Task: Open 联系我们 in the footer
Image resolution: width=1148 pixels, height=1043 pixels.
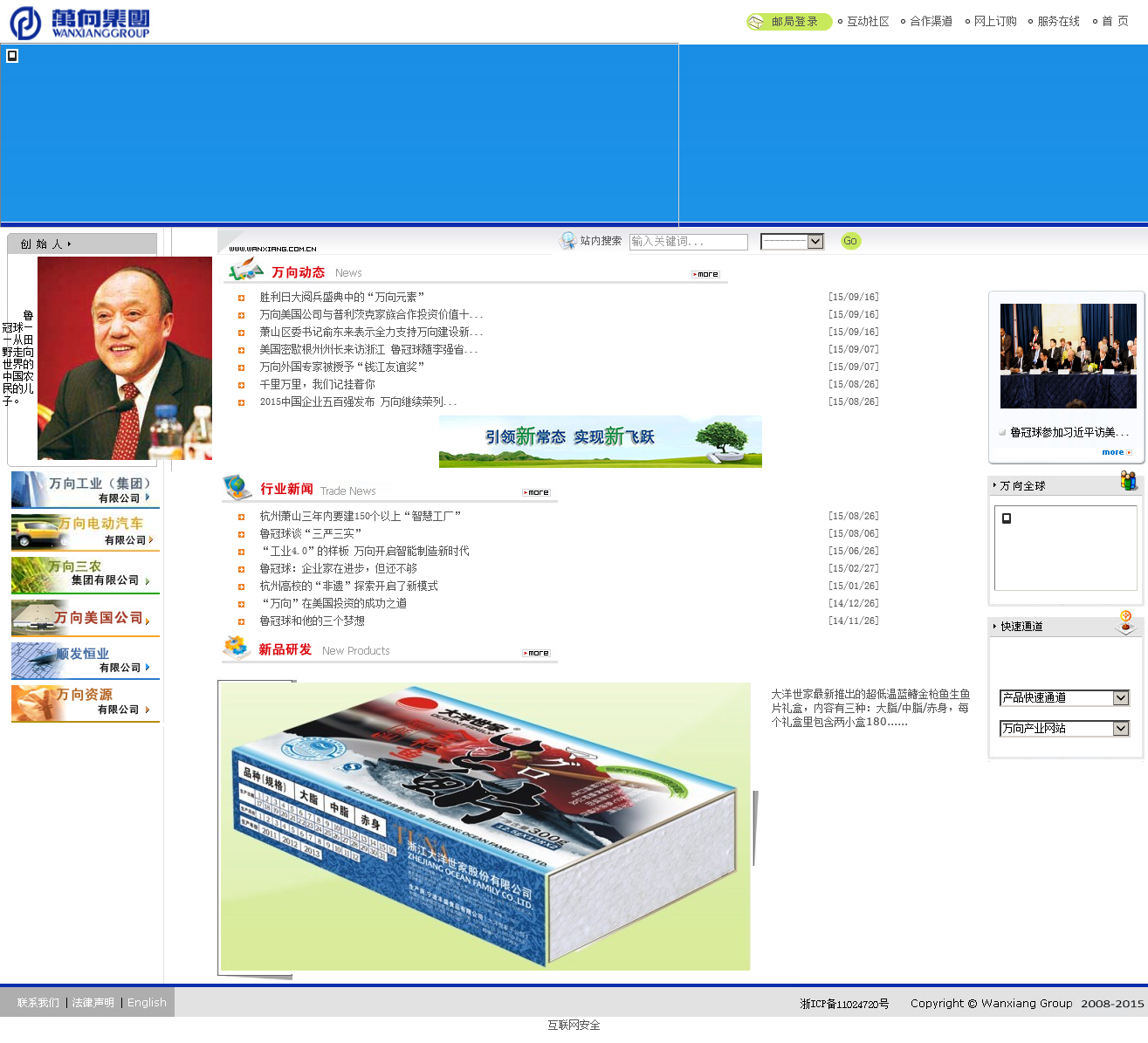Action: pyautogui.click(x=38, y=1003)
